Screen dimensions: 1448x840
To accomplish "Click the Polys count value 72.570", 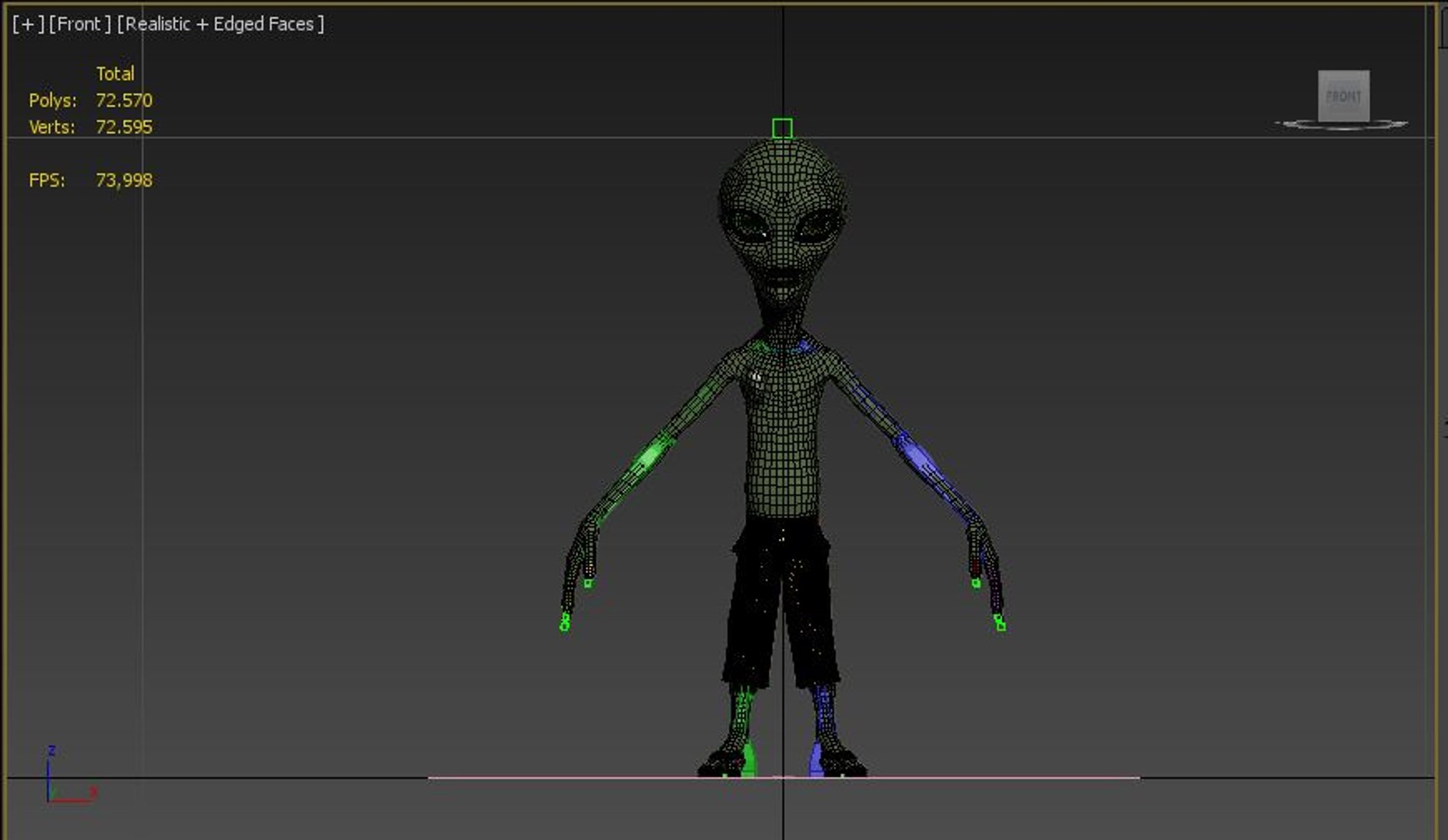I will pyautogui.click(x=124, y=100).
